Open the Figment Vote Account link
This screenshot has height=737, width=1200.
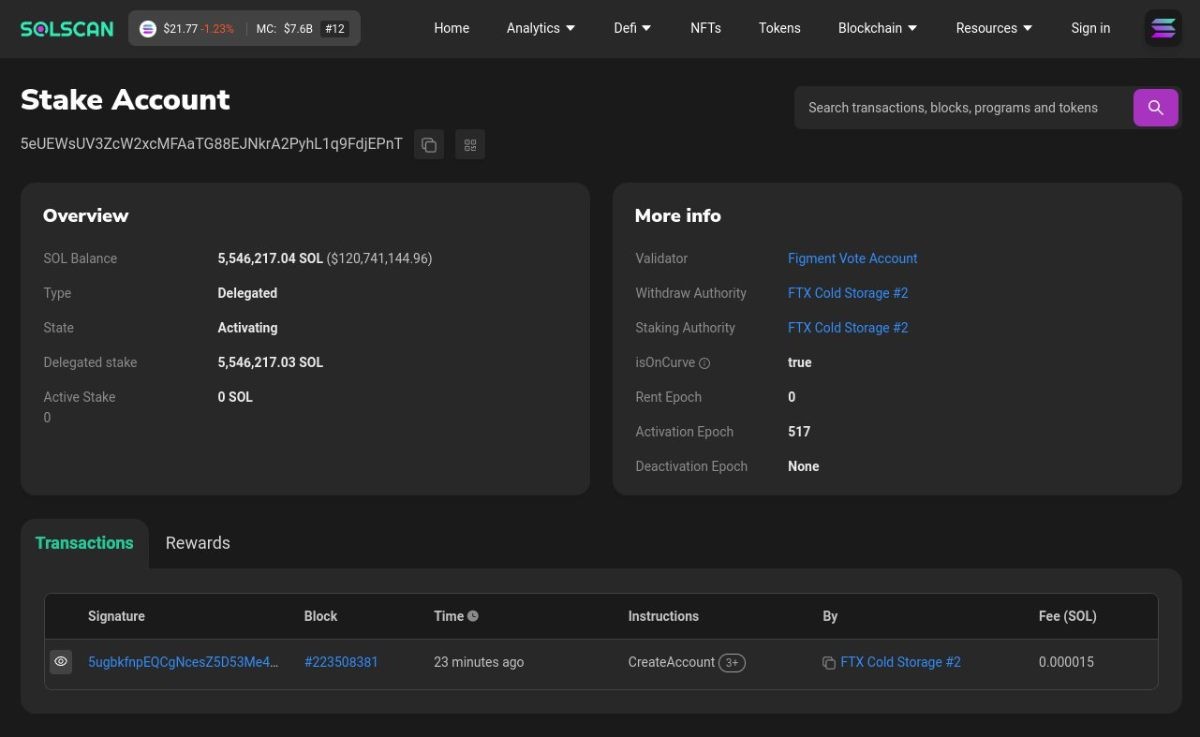point(852,258)
